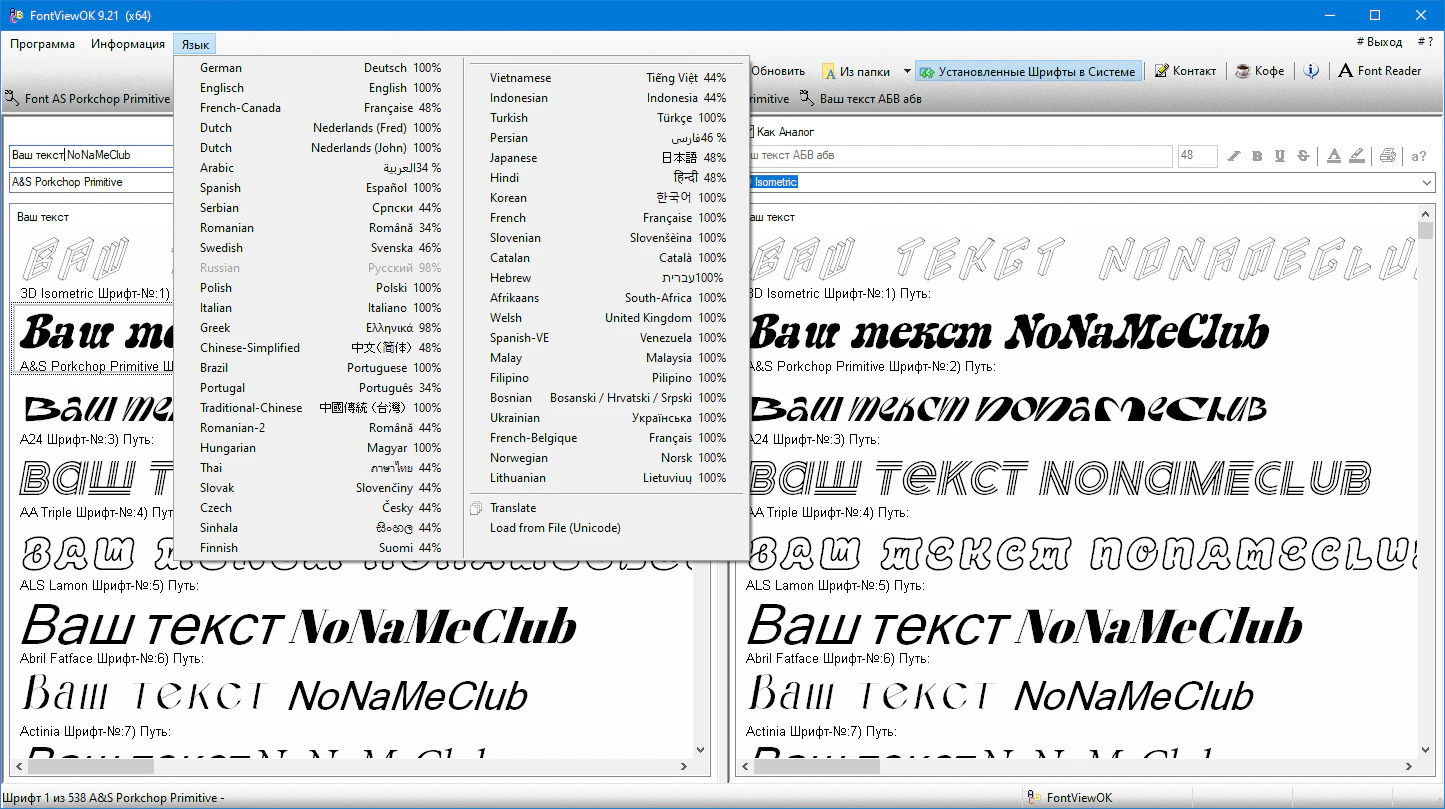Select Greek language entry
This screenshot has height=809, width=1445.
pos(318,328)
